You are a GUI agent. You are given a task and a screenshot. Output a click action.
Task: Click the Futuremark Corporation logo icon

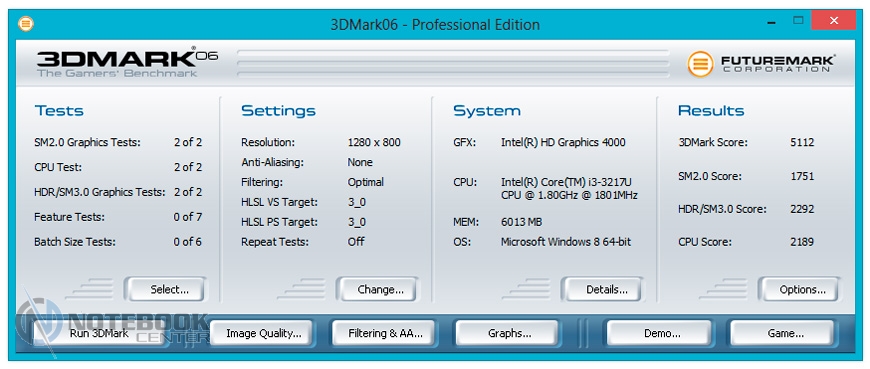700,63
